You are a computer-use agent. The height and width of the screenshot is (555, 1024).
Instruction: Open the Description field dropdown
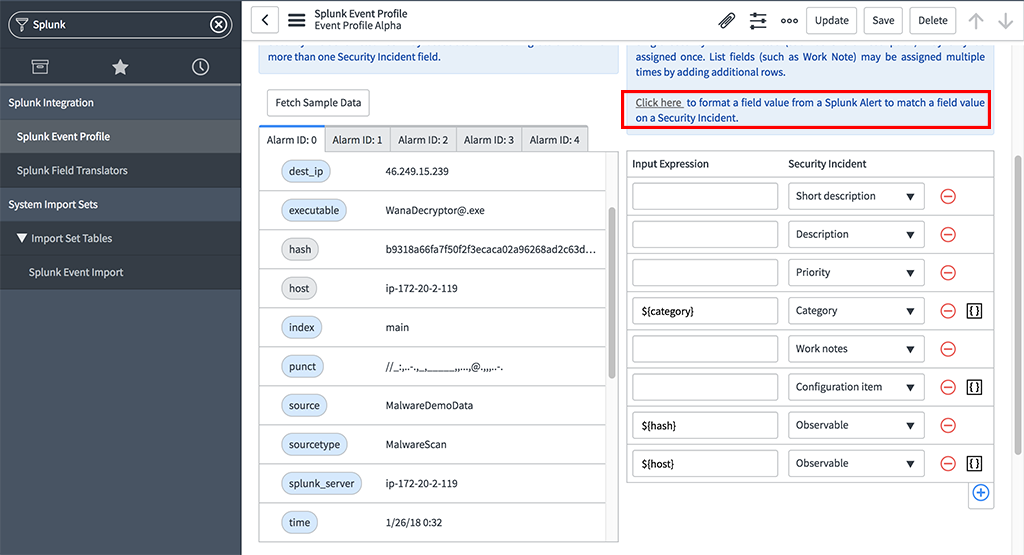(856, 234)
